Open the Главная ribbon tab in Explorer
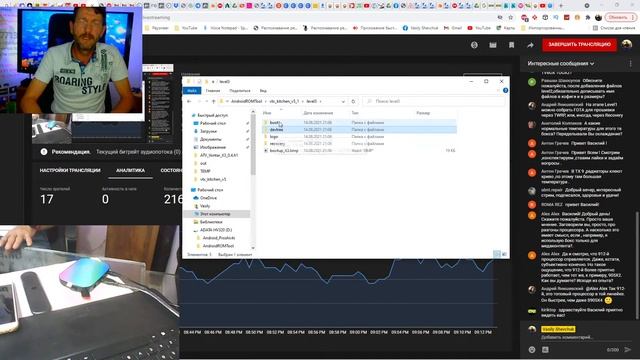This screenshot has width=640, height=360. pos(213,91)
